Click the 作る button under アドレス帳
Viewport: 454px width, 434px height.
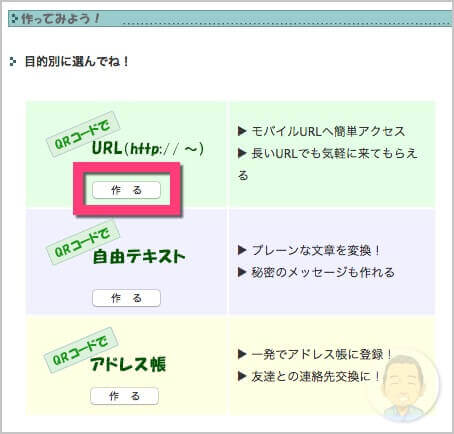point(124,396)
